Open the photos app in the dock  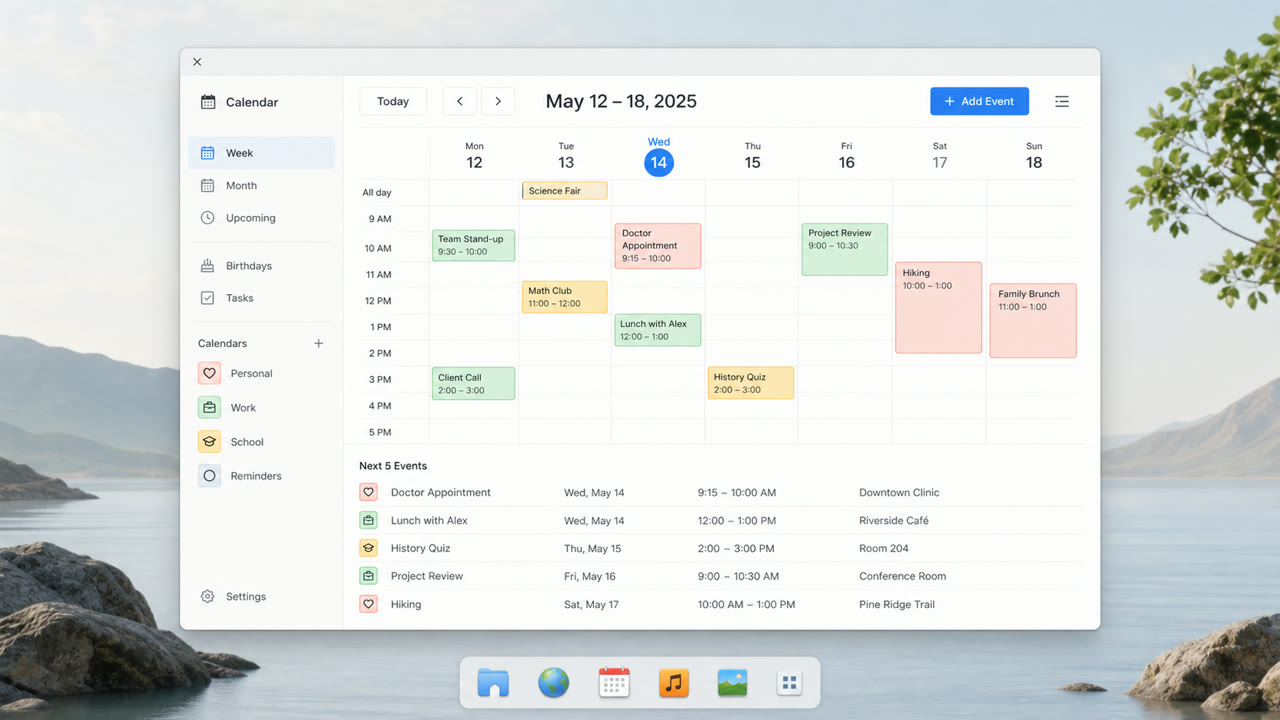tap(733, 683)
